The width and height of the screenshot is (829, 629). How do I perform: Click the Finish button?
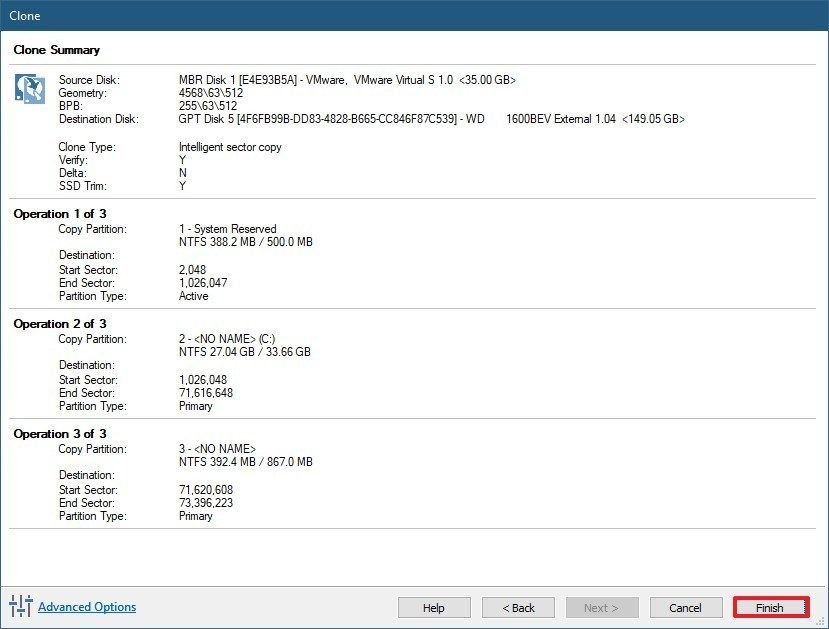tap(770, 607)
